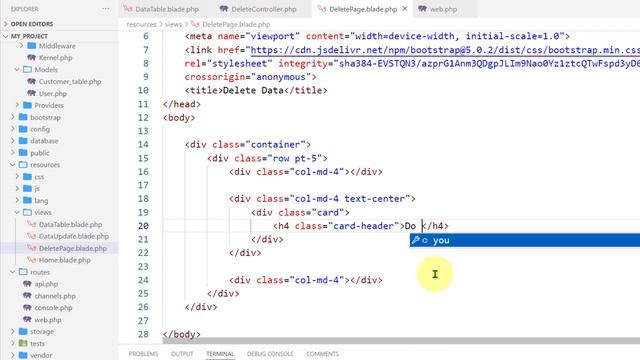Click Middleware folder icon

point(31,46)
